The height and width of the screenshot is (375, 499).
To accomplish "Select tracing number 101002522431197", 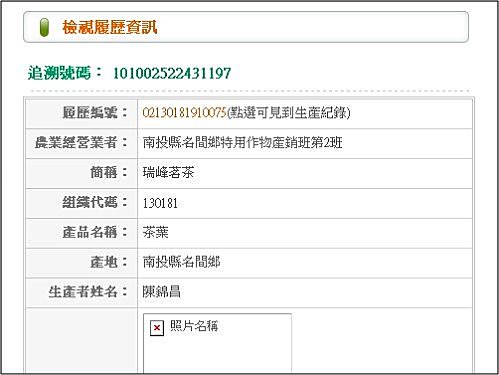I will click(x=172, y=73).
